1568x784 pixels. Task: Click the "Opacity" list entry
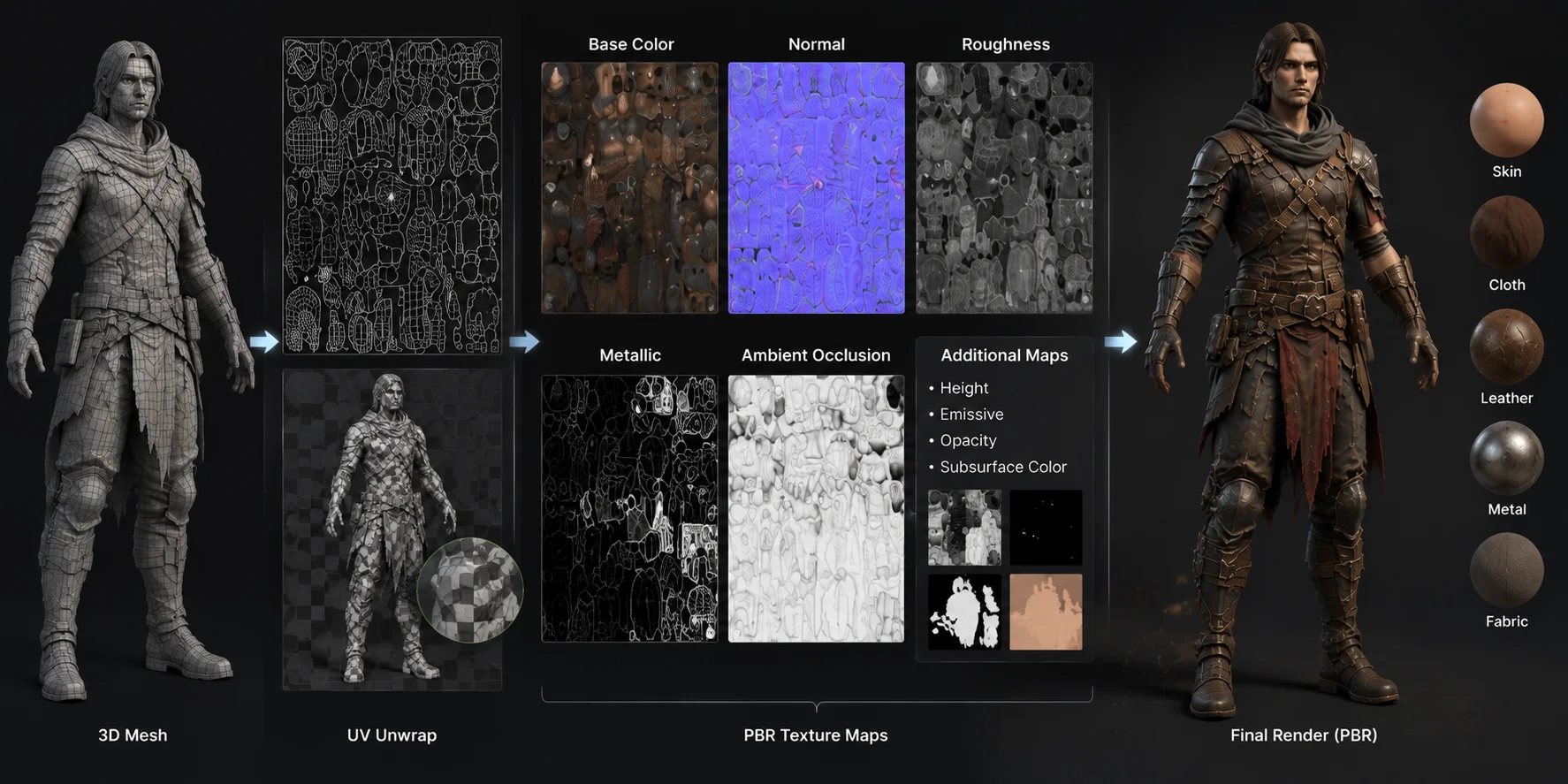(968, 440)
